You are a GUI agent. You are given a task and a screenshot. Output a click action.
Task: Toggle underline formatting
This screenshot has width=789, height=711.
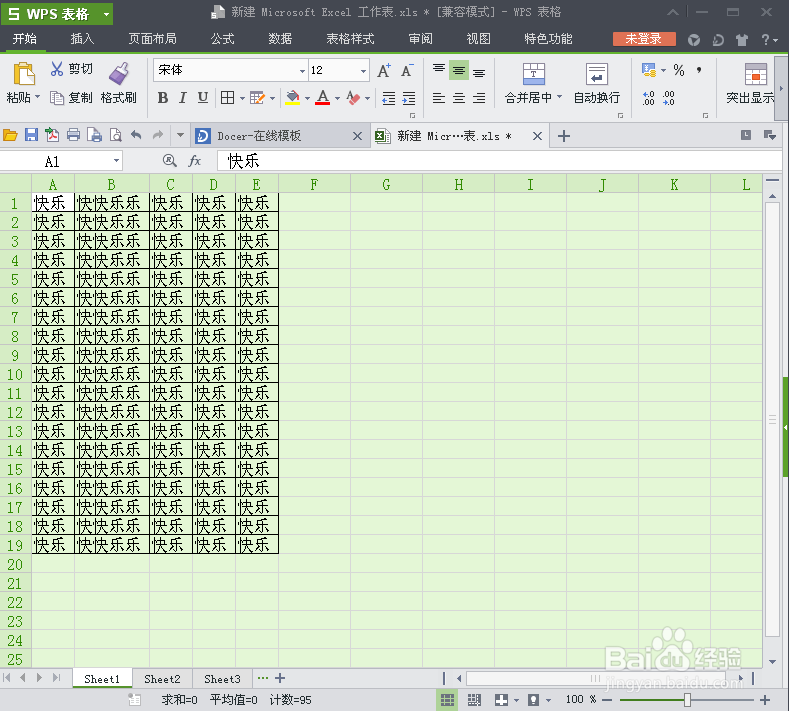pyautogui.click(x=203, y=98)
